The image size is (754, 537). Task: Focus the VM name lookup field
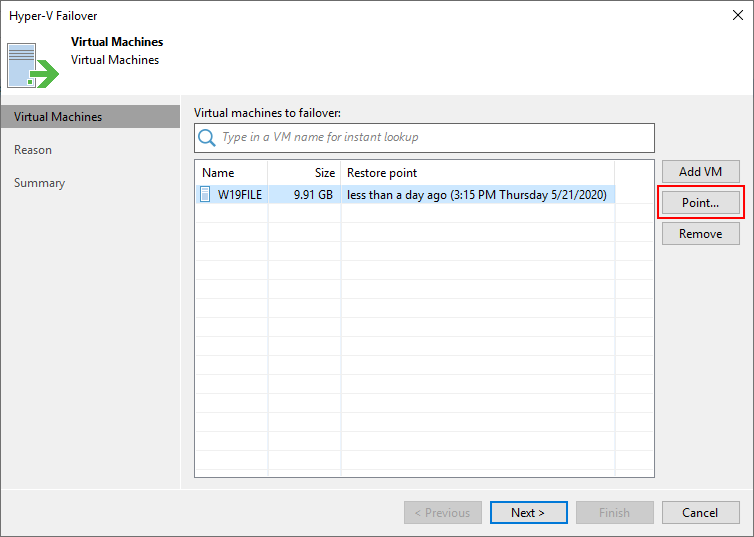coord(424,138)
